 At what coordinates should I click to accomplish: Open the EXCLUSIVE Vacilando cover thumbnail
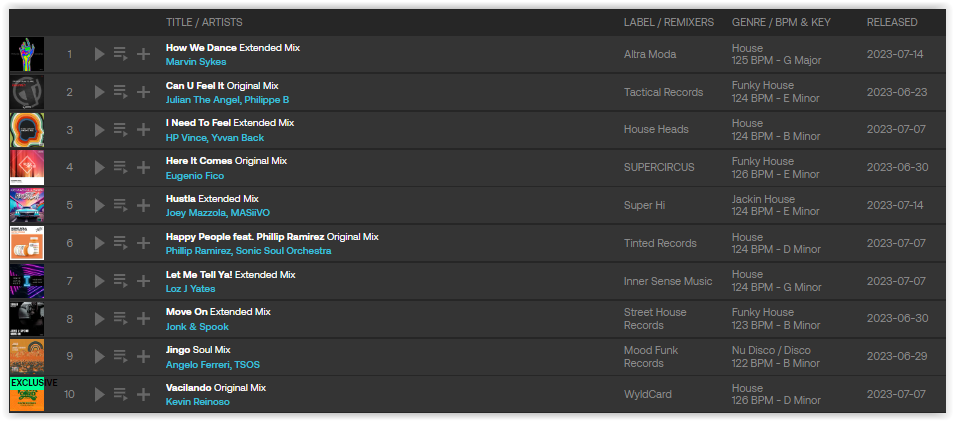click(x=27, y=394)
